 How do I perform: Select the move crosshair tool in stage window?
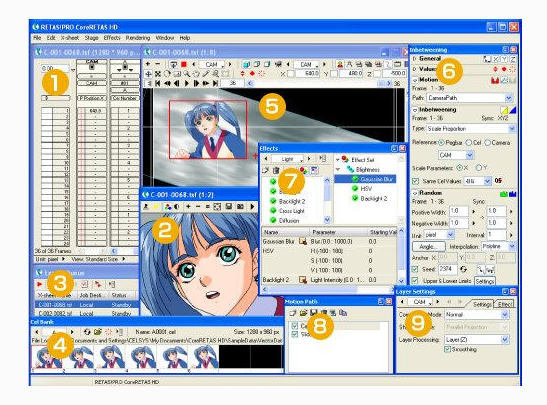point(148,74)
